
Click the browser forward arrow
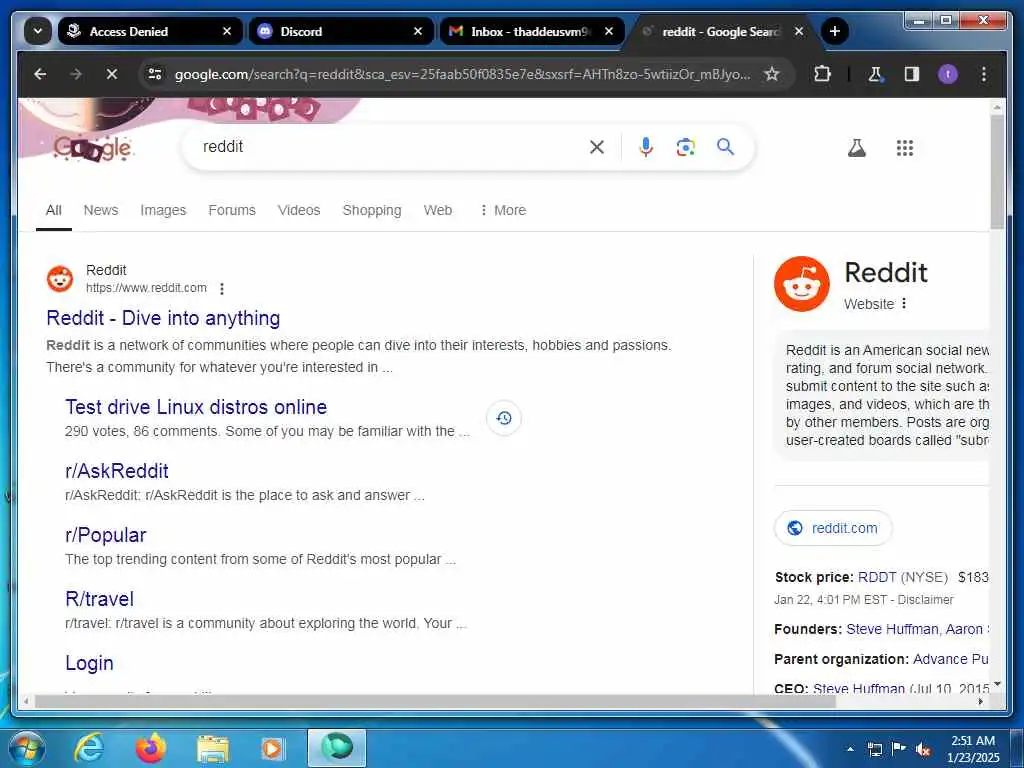(76, 74)
